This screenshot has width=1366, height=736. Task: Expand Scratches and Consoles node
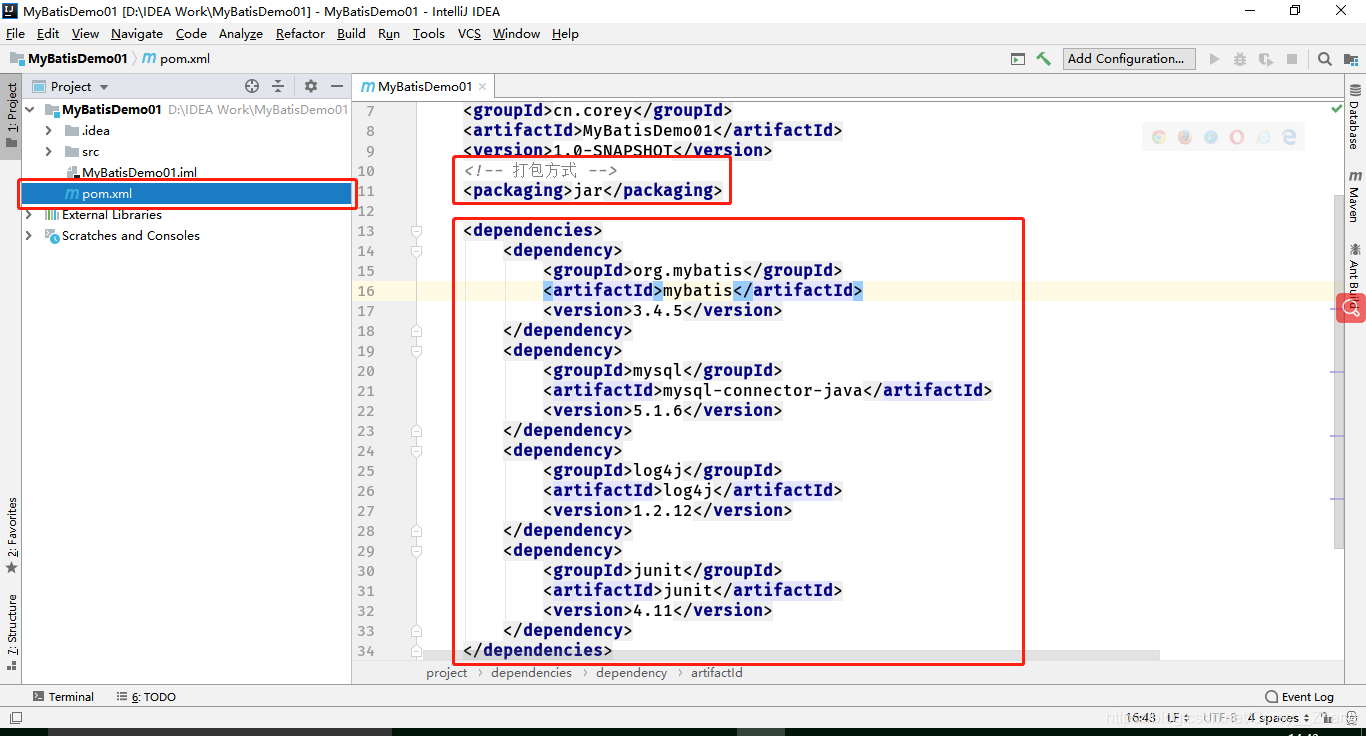[29, 236]
